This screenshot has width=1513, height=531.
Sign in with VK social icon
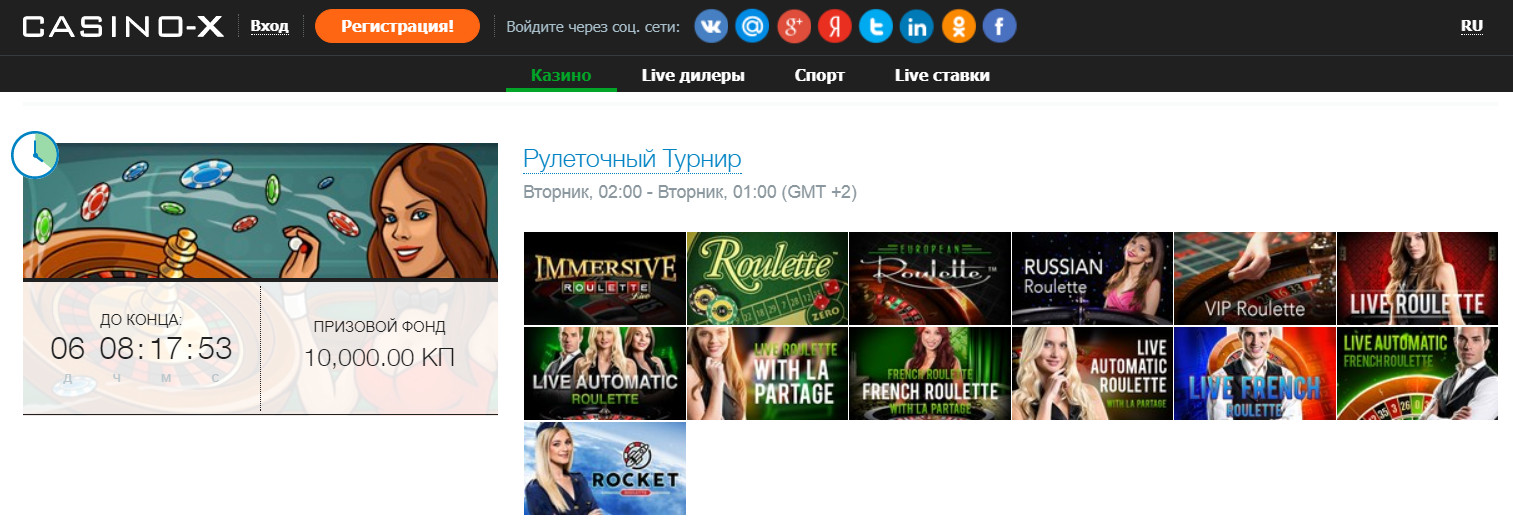[x=711, y=26]
